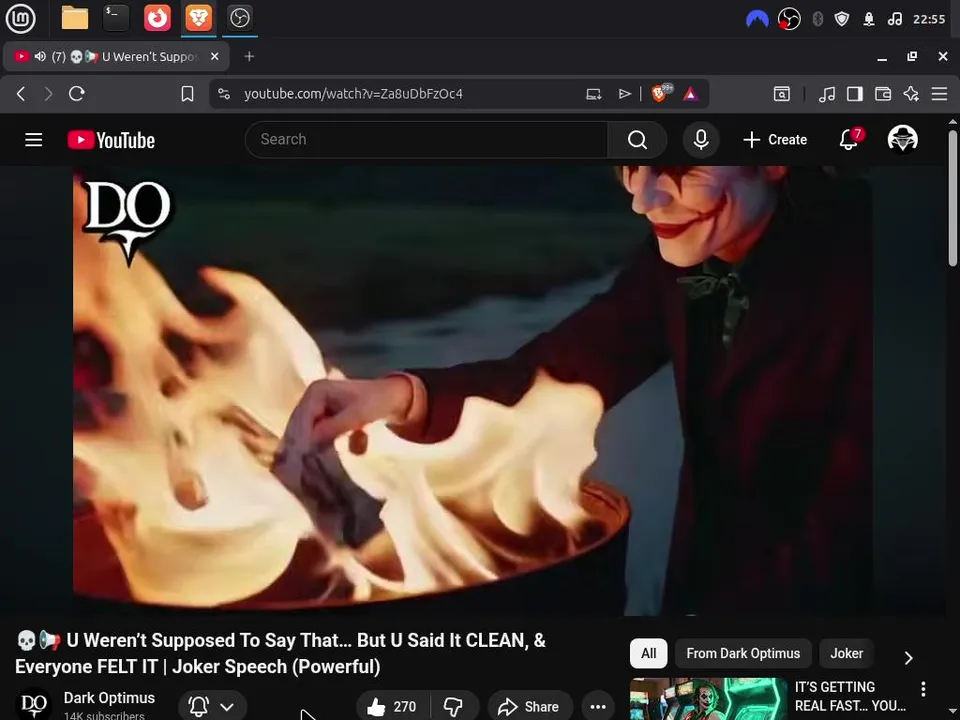960x720 pixels.
Task: Share this video
Action: [530, 707]
